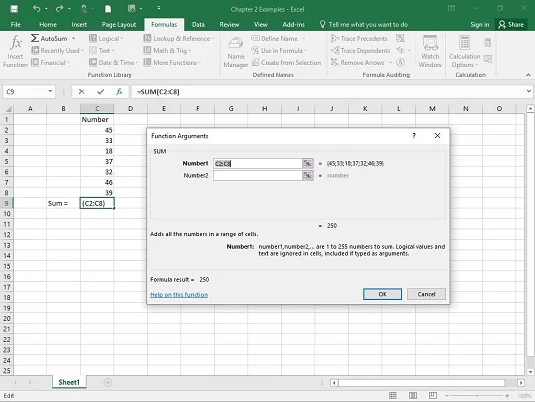
Task: Open the Name Manager
Action: pos(236,52)
